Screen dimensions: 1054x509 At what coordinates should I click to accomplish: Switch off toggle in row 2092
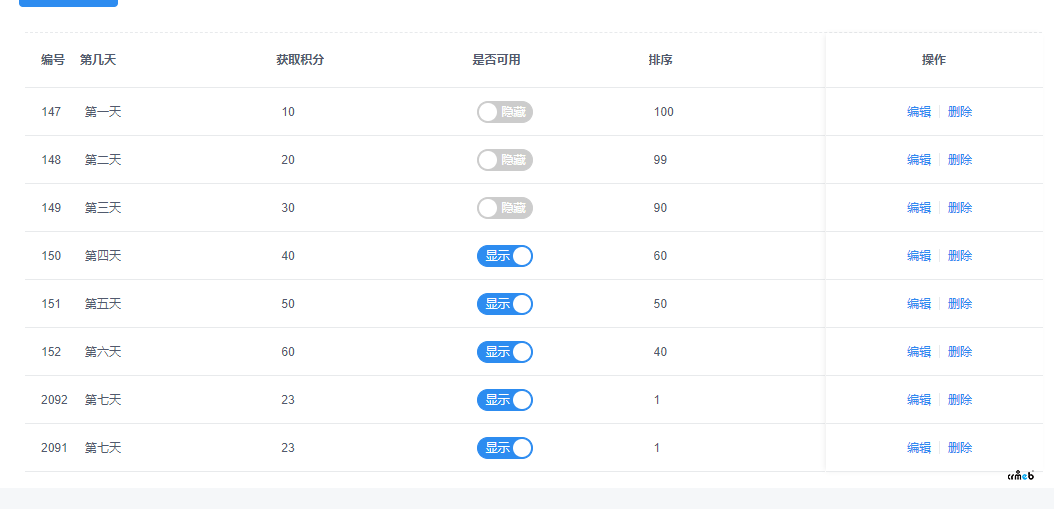coord(504,400)
